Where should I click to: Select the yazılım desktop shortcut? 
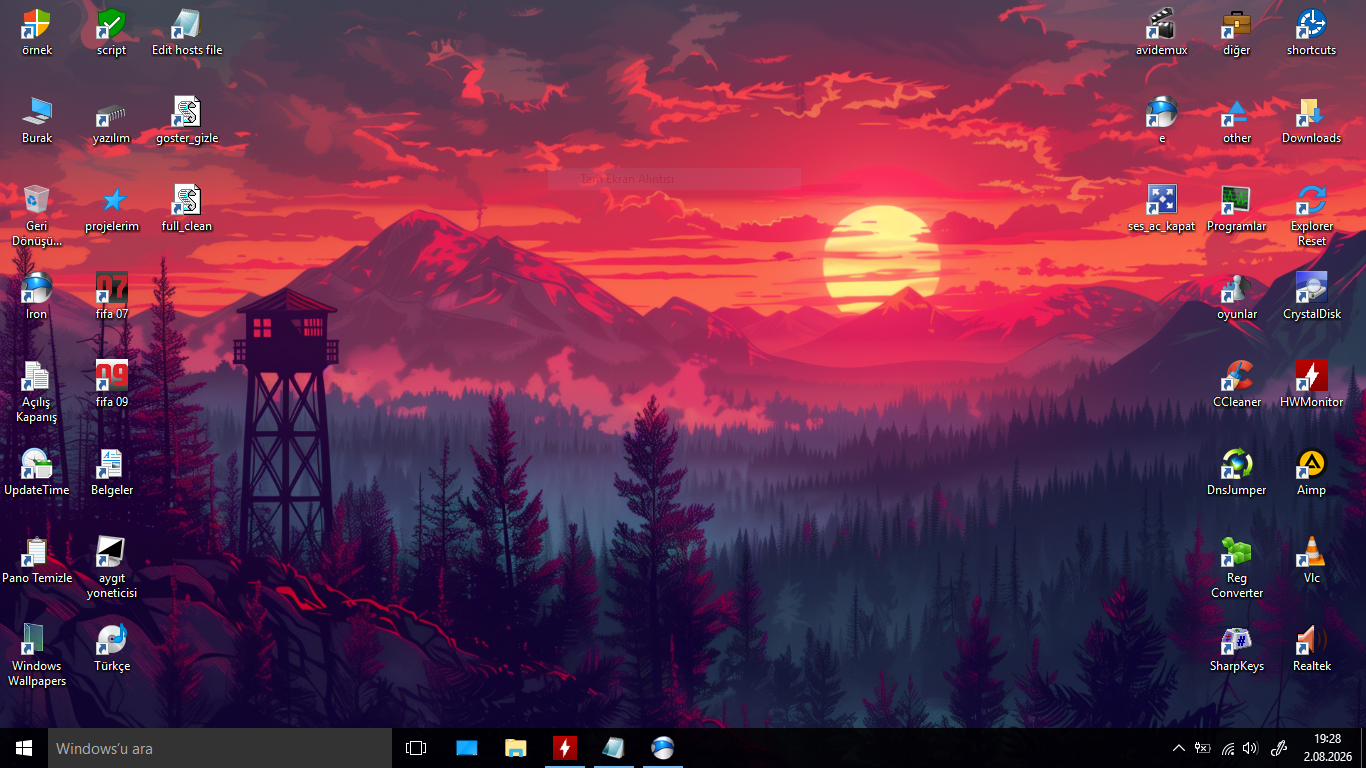[111, 120]
